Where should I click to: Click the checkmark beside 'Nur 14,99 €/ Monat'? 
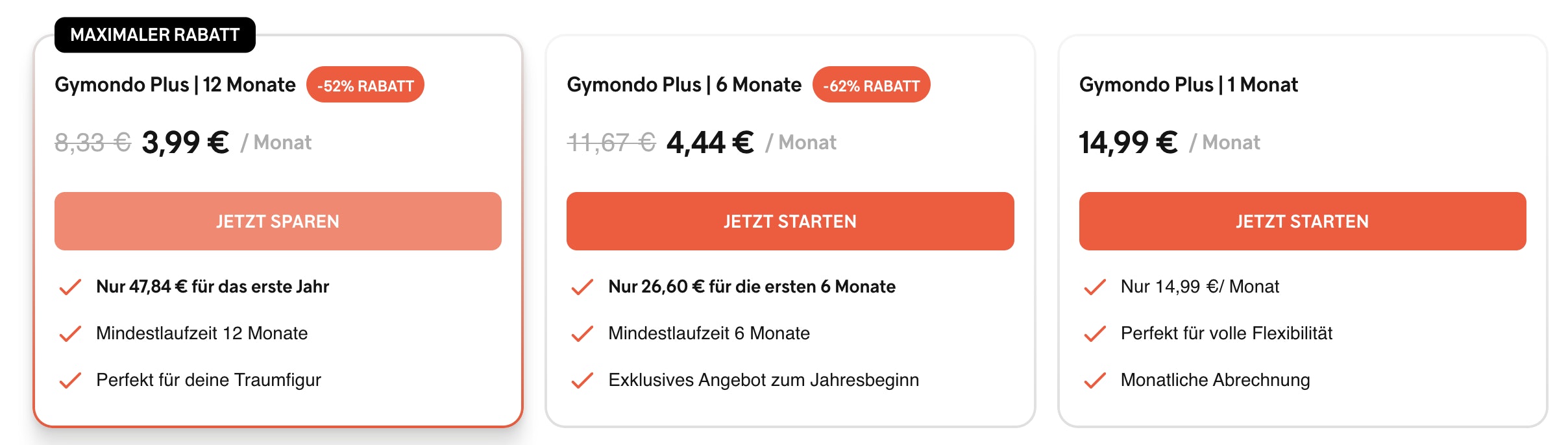[1094, 287]
